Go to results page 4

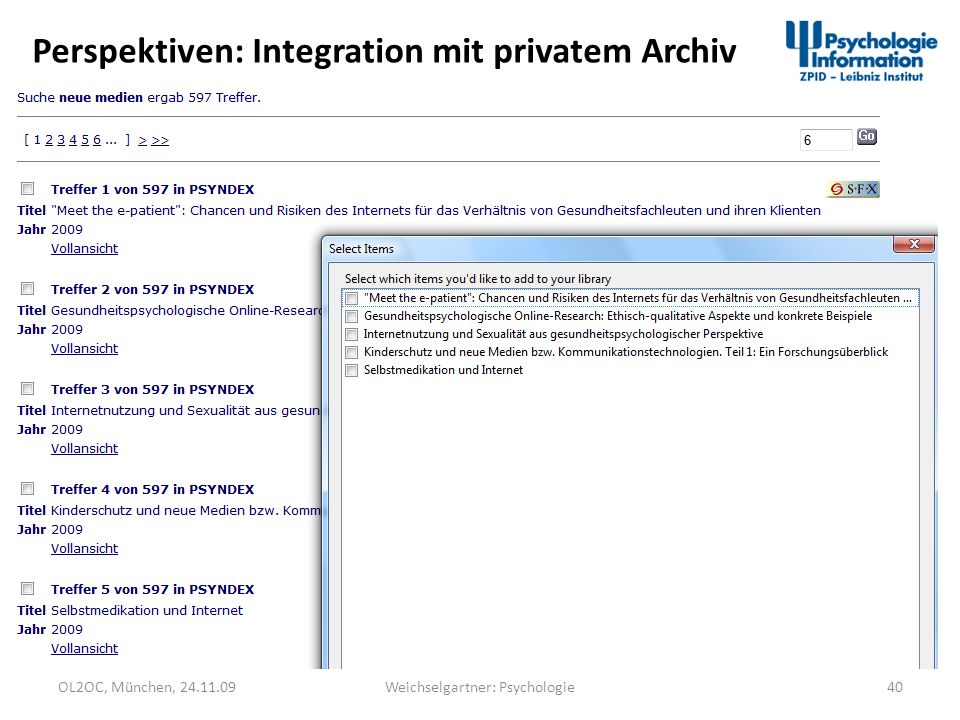73,140
